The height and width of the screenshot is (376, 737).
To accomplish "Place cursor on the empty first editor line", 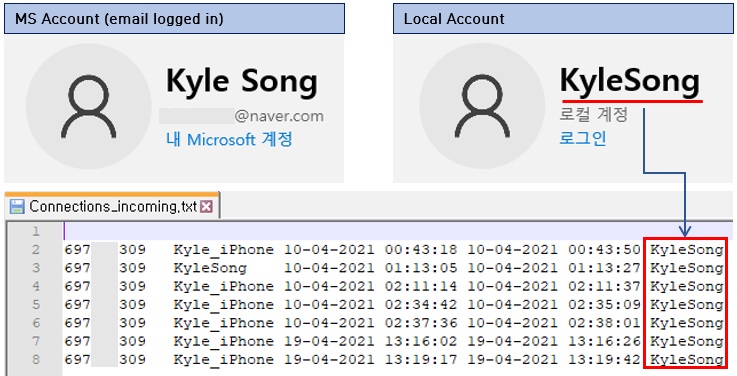I will [398, 231].
